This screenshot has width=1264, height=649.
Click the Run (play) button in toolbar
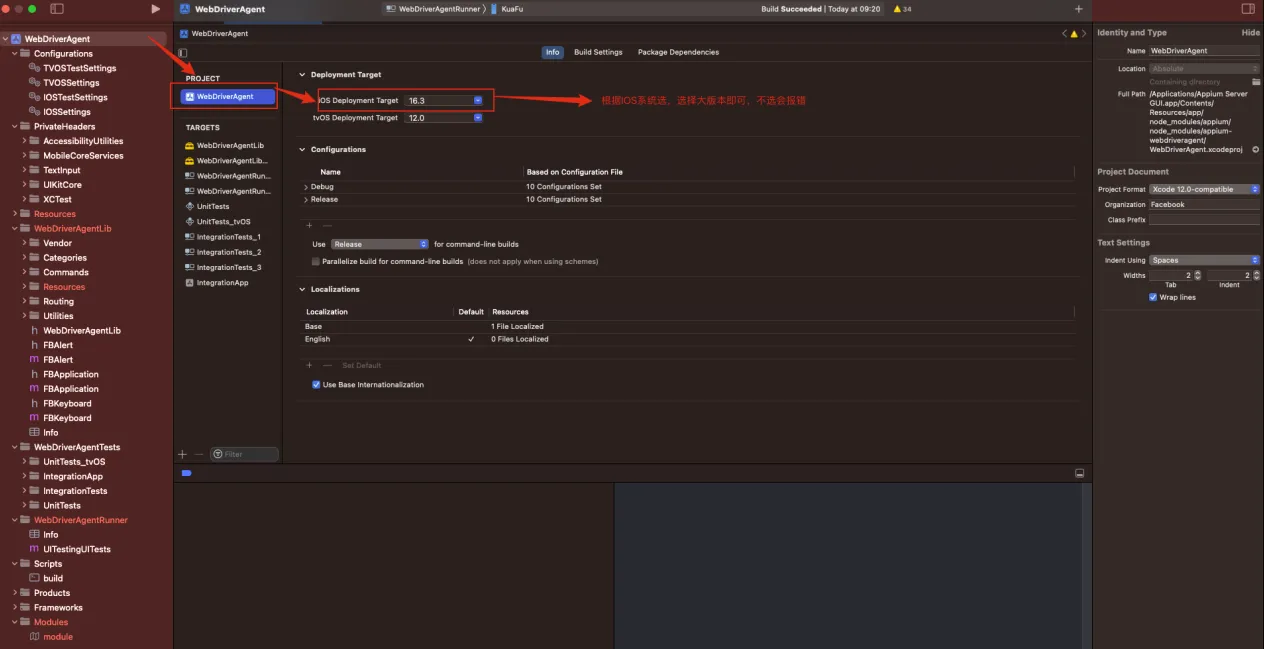(155, 9)
